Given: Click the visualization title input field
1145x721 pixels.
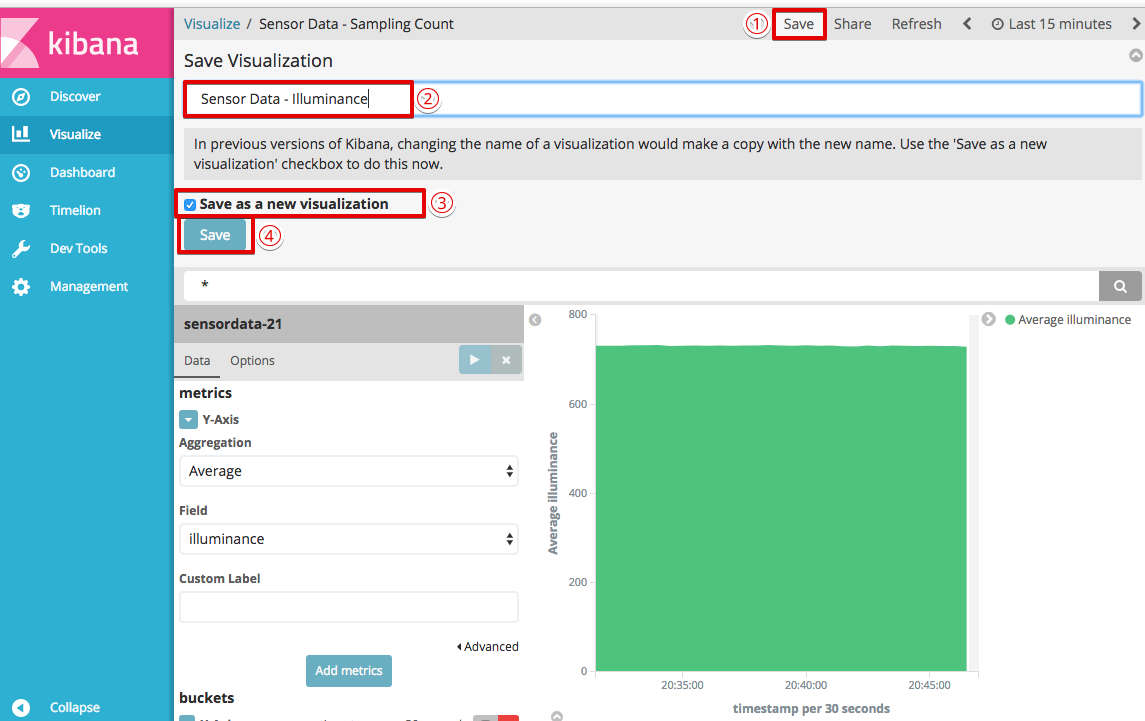Looking at the screenshot, I should [663, 99].
